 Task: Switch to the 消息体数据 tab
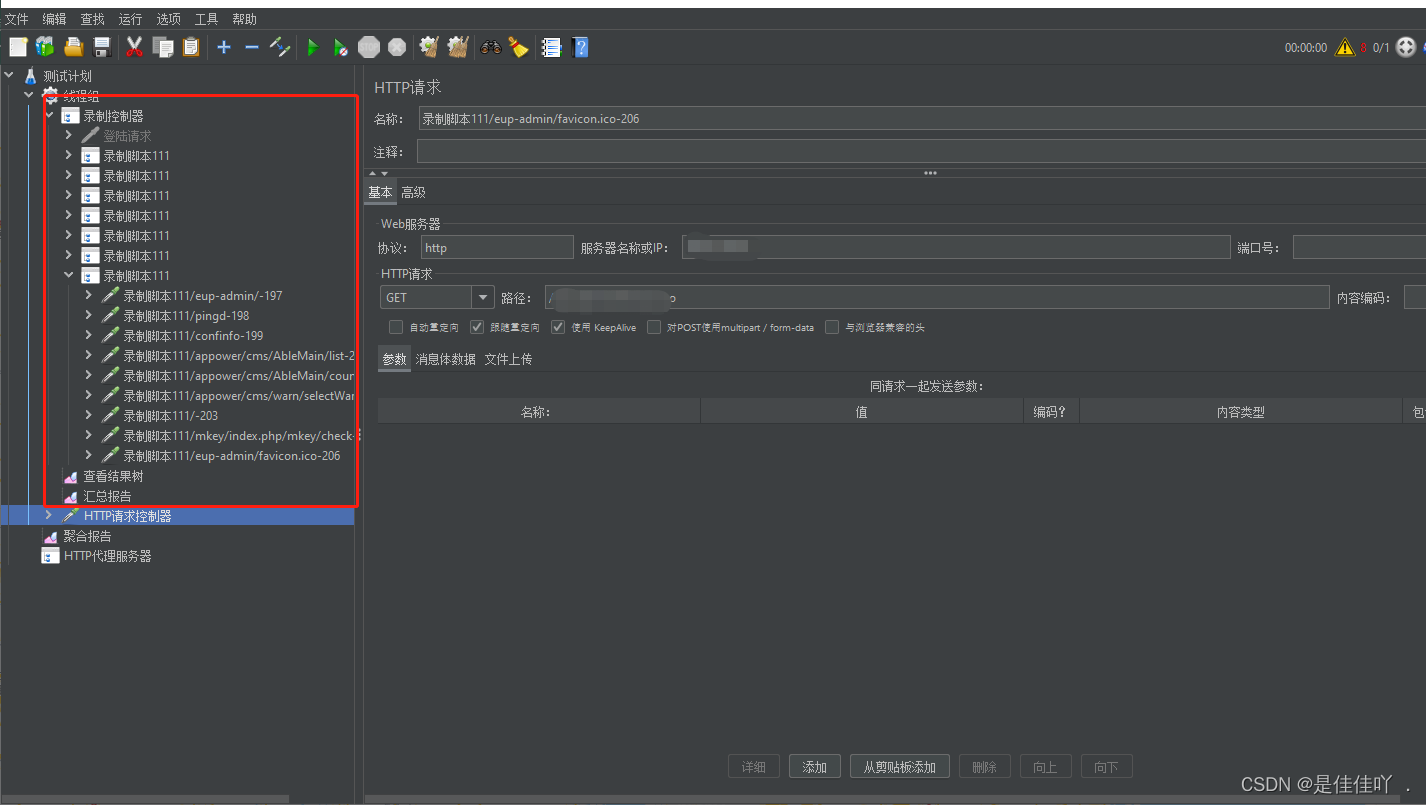(x=446, y=359)
